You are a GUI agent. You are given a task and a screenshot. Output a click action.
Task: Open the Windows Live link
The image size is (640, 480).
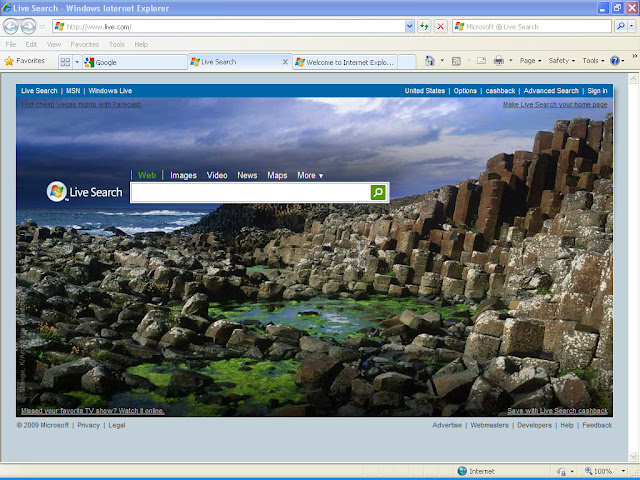[x=110, y=91]
